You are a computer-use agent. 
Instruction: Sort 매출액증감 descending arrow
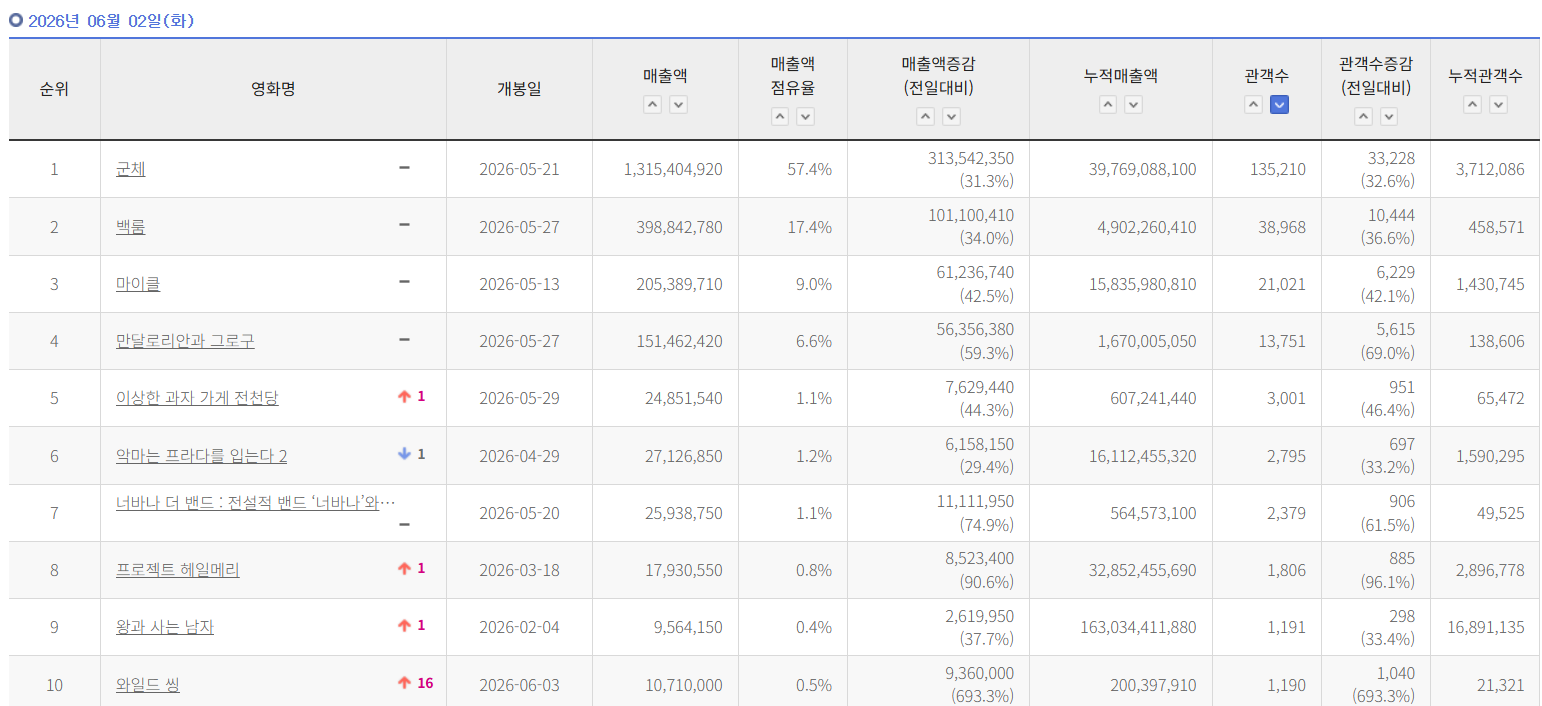pyautogui.click(x=951, y=117)
